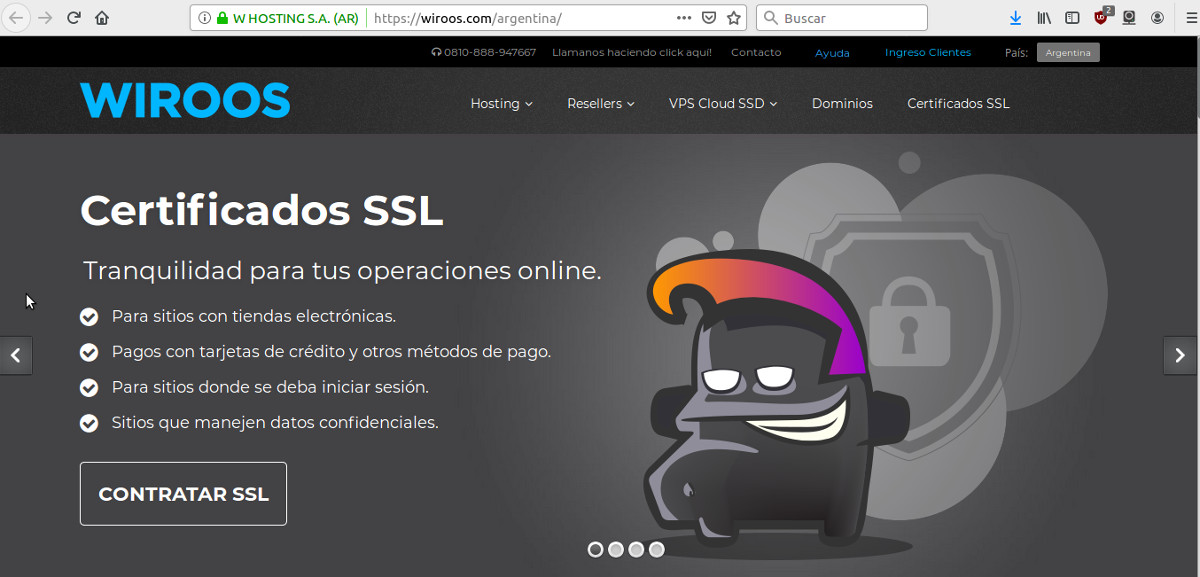Click the uBlock Origin extension icon

[x=1101, y=18]
